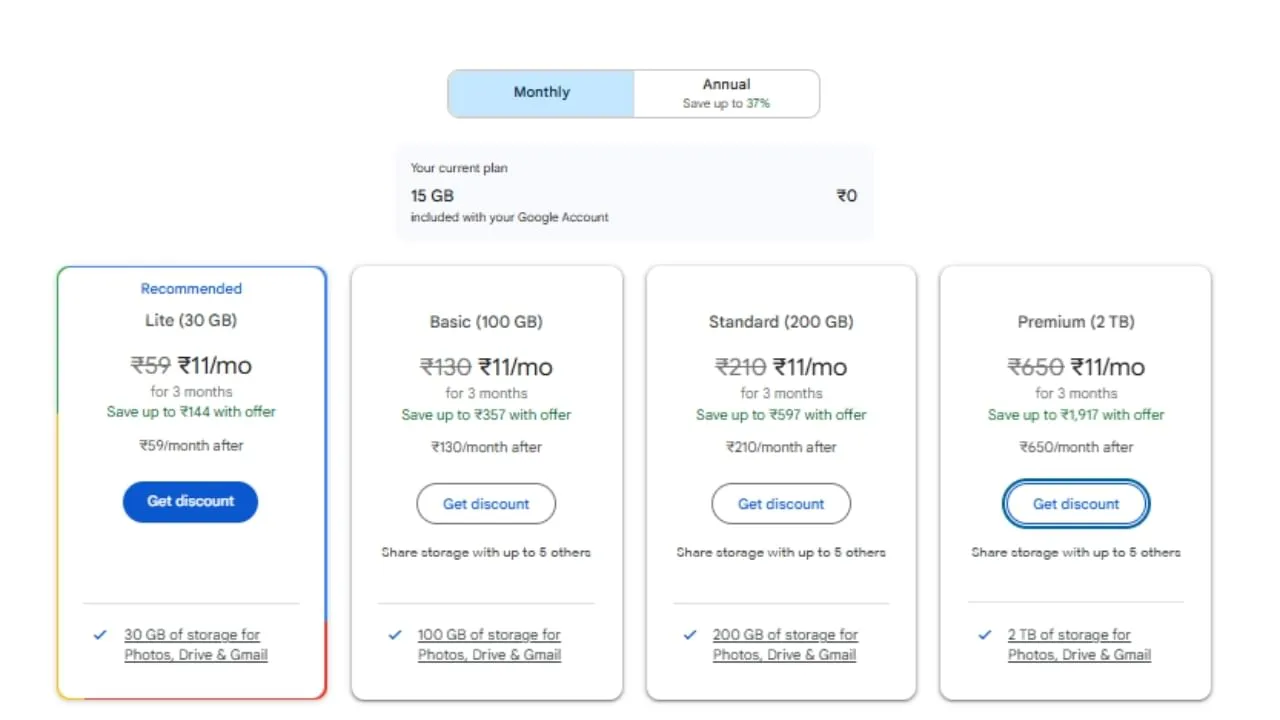Click Get discount on the Basic plan

pyautogui.click(x=486, y=504)
